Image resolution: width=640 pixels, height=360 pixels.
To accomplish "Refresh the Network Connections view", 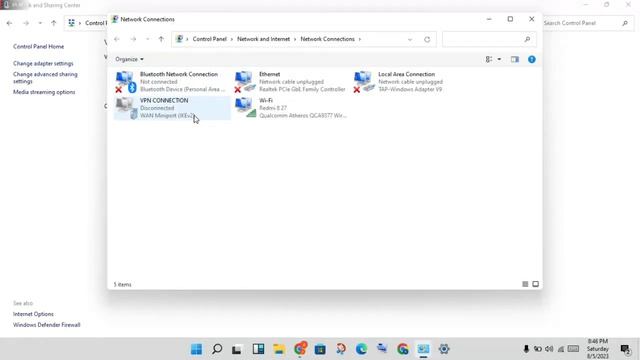I will 427,40.
